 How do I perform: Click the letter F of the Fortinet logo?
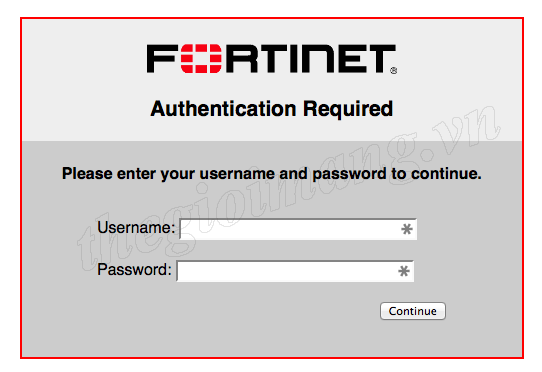(161, 58)
